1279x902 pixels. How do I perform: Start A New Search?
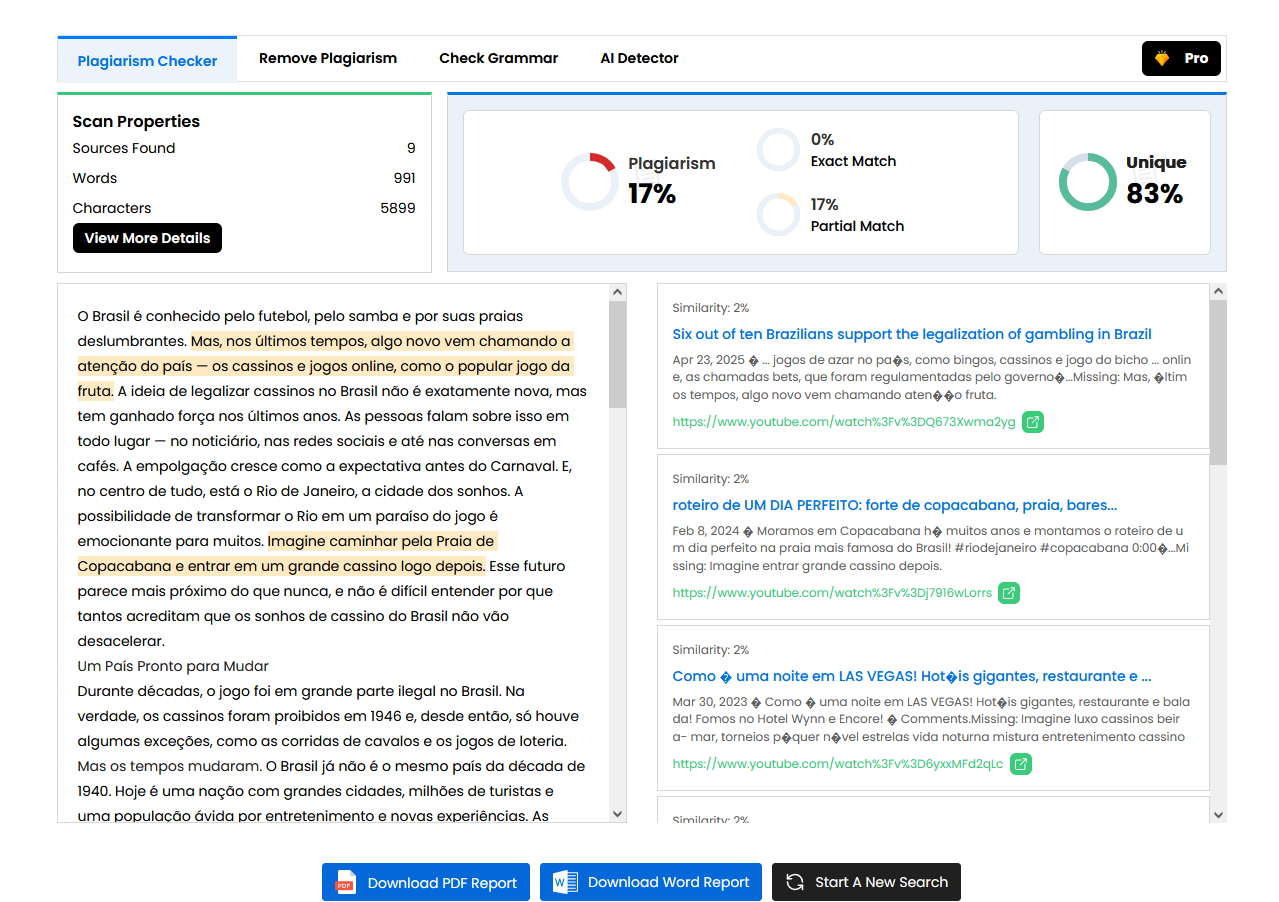(x=866, y=882)
